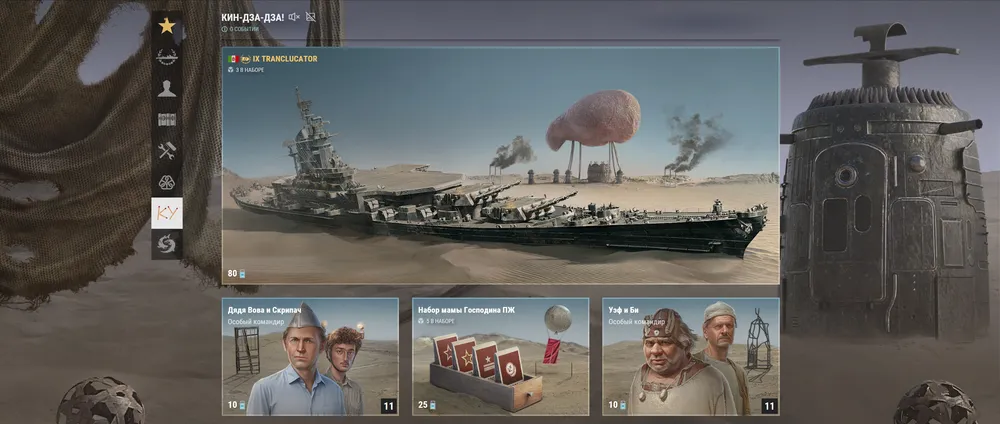Click the three-circle resources icon in sidebar
This screenshot has width=1000, height=424.
(167, 182)
